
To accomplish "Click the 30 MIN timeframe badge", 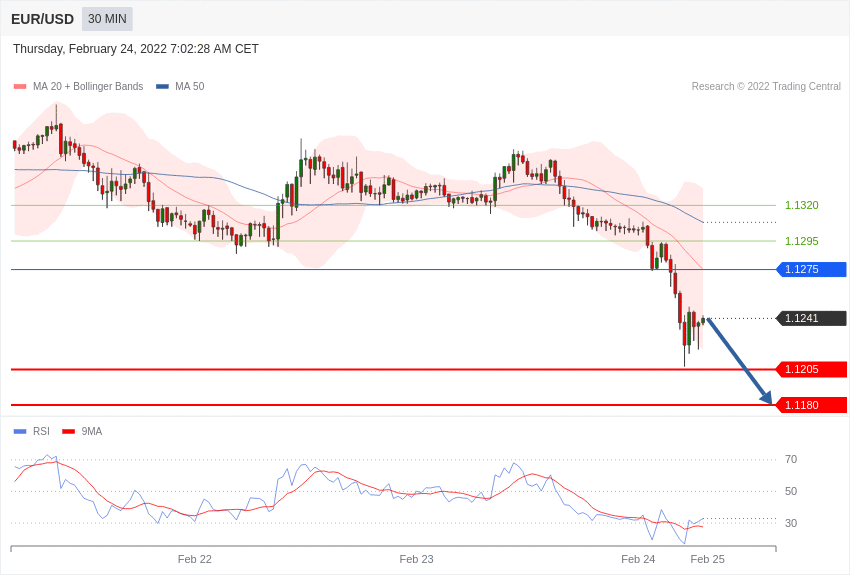I will tap(107, 19).
